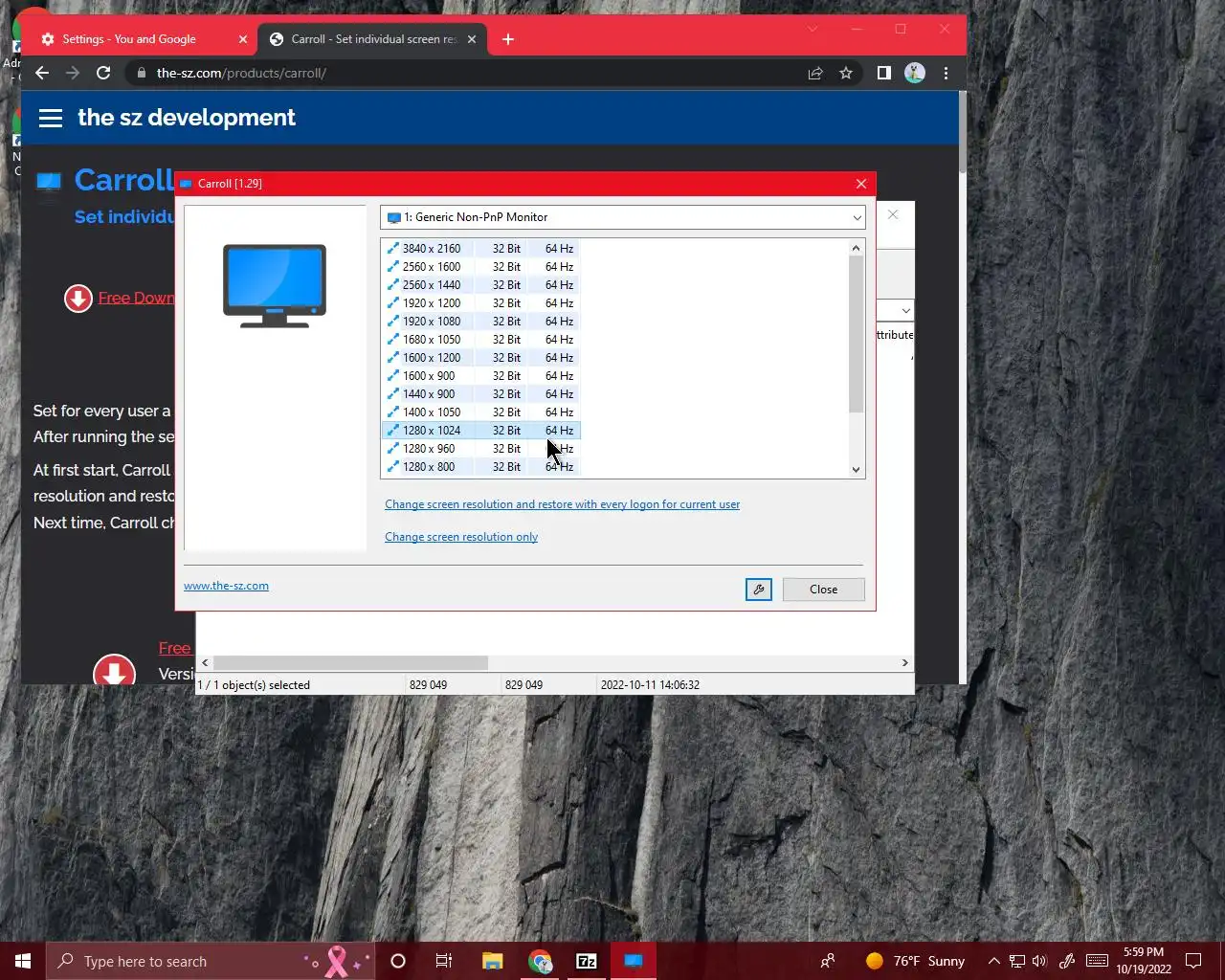
Task: Open a new Chrome tab
Action: click(x=508, y=39)
